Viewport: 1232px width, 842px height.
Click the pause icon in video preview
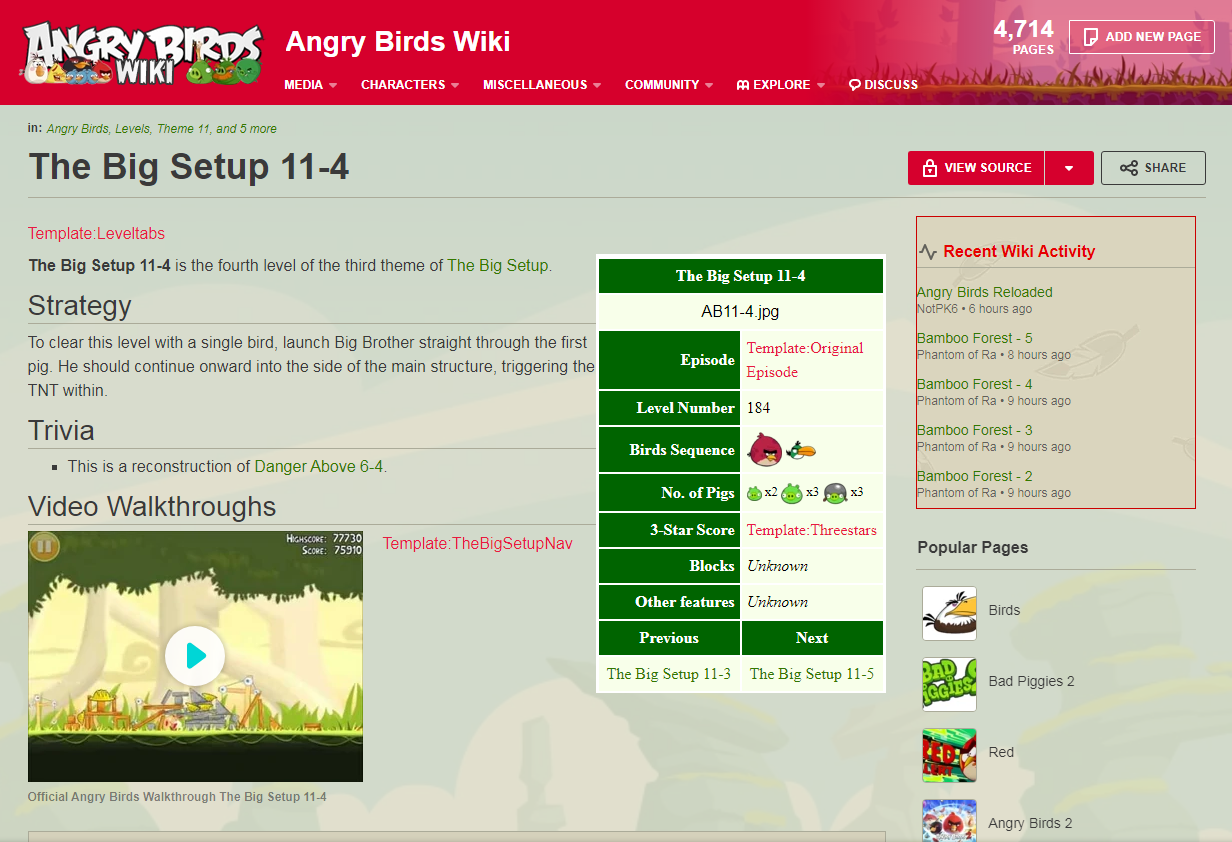(x=44, y=546)
